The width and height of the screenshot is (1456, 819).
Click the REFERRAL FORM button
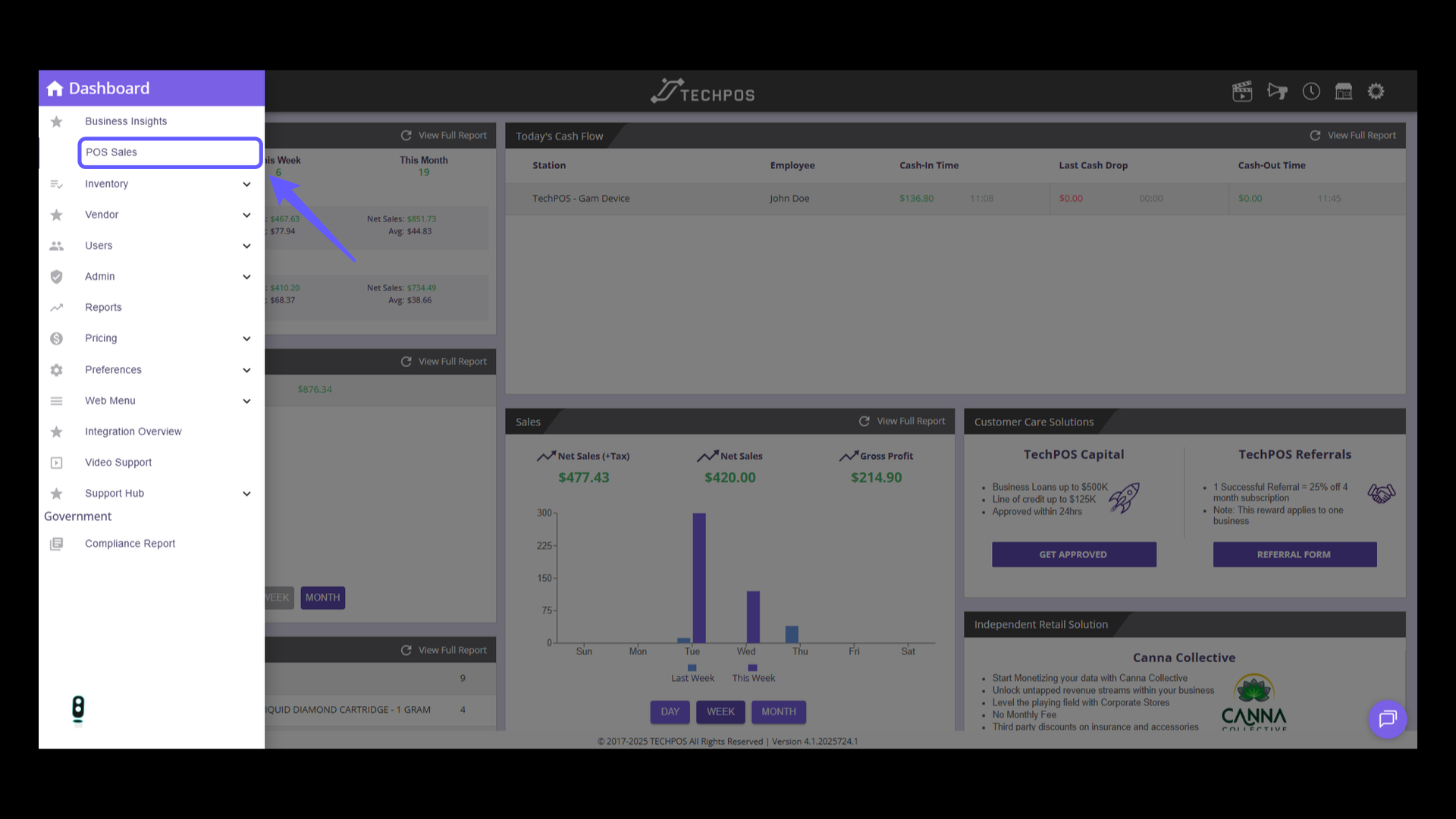click(1294, 555)
